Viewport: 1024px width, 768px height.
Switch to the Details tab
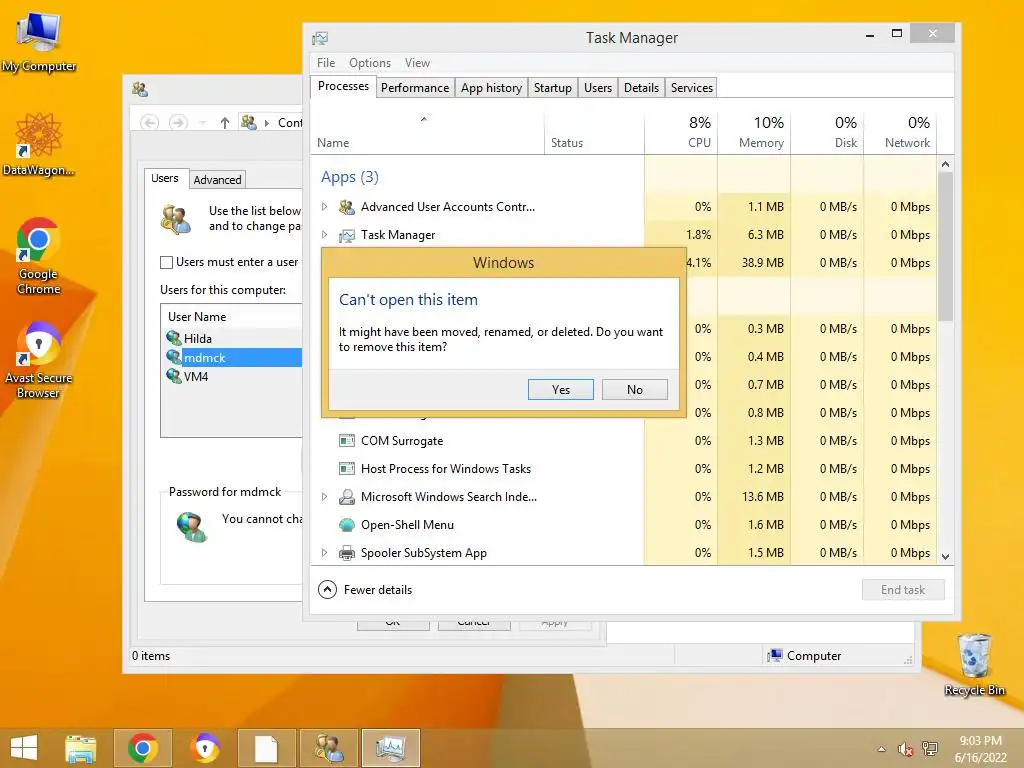[641, 88]
